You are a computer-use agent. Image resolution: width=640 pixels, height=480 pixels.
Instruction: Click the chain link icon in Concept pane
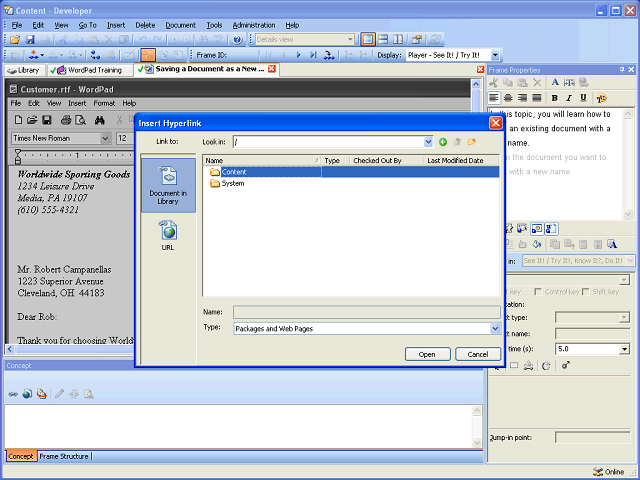[x=13, y=394]
